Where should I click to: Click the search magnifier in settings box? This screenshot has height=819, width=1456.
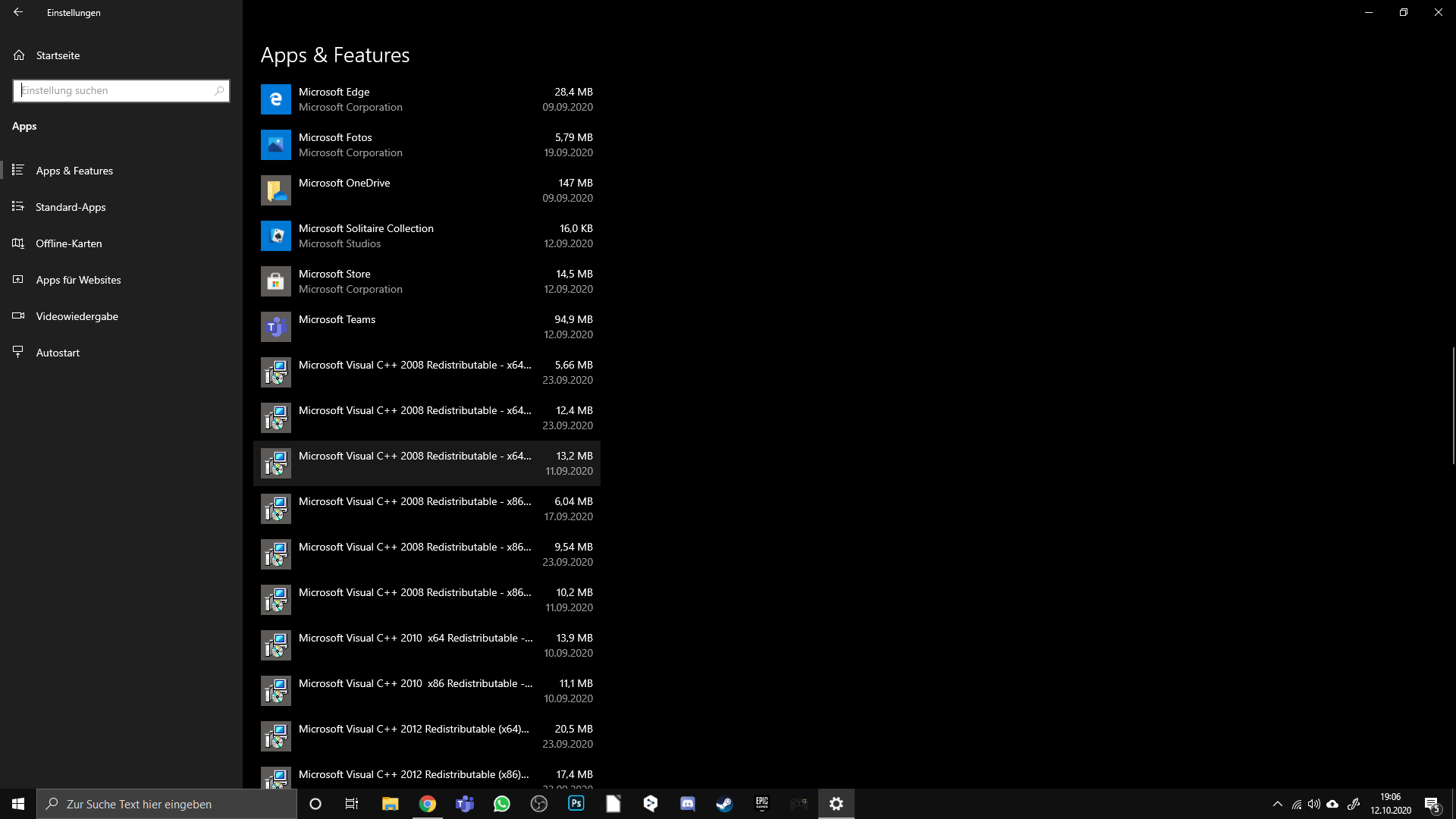coord(219,91)
